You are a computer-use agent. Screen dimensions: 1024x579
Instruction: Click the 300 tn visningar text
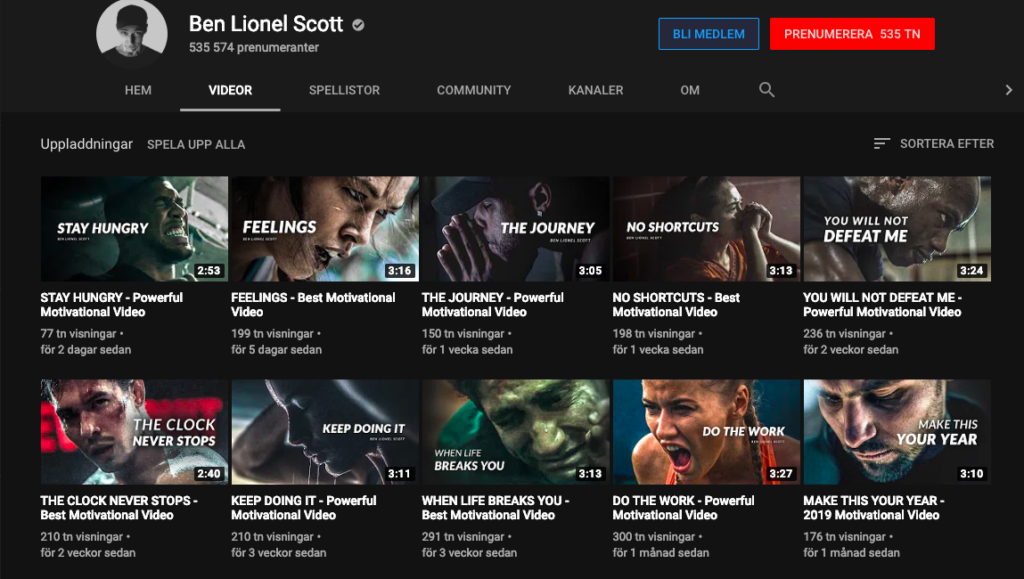(654, 537)
